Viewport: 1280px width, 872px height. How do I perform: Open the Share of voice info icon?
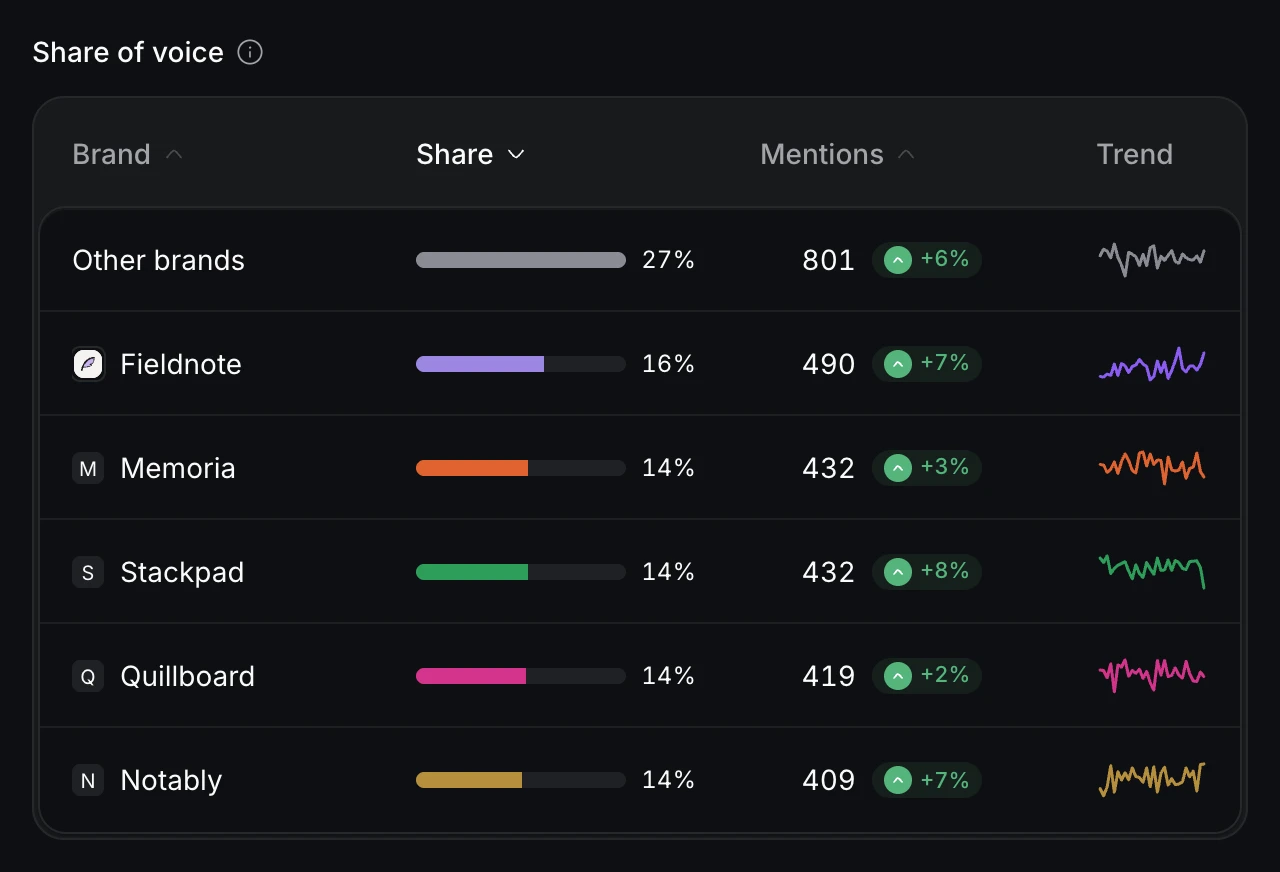click(x=250, y=52)
